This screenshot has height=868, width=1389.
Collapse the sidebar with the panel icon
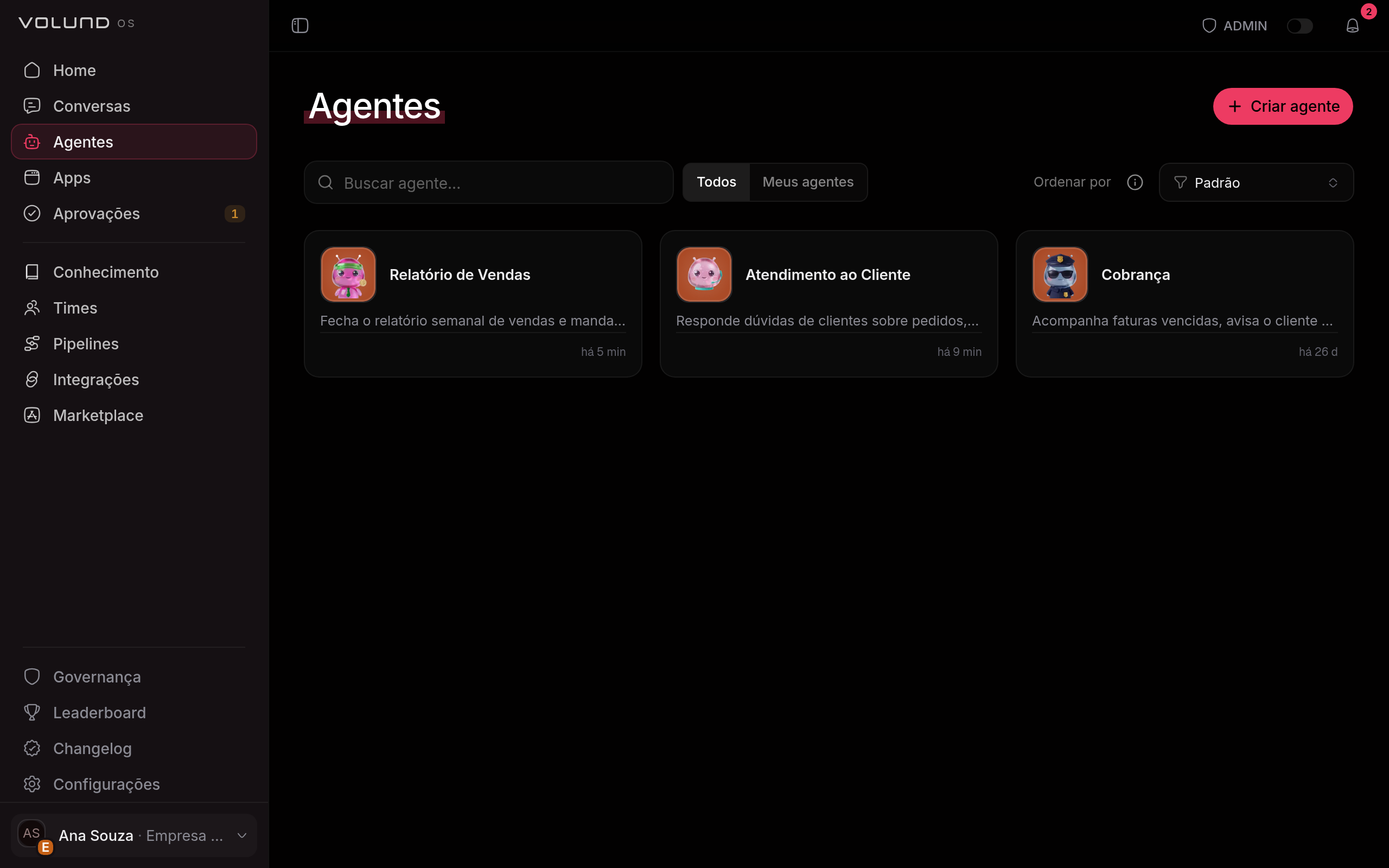300,25
